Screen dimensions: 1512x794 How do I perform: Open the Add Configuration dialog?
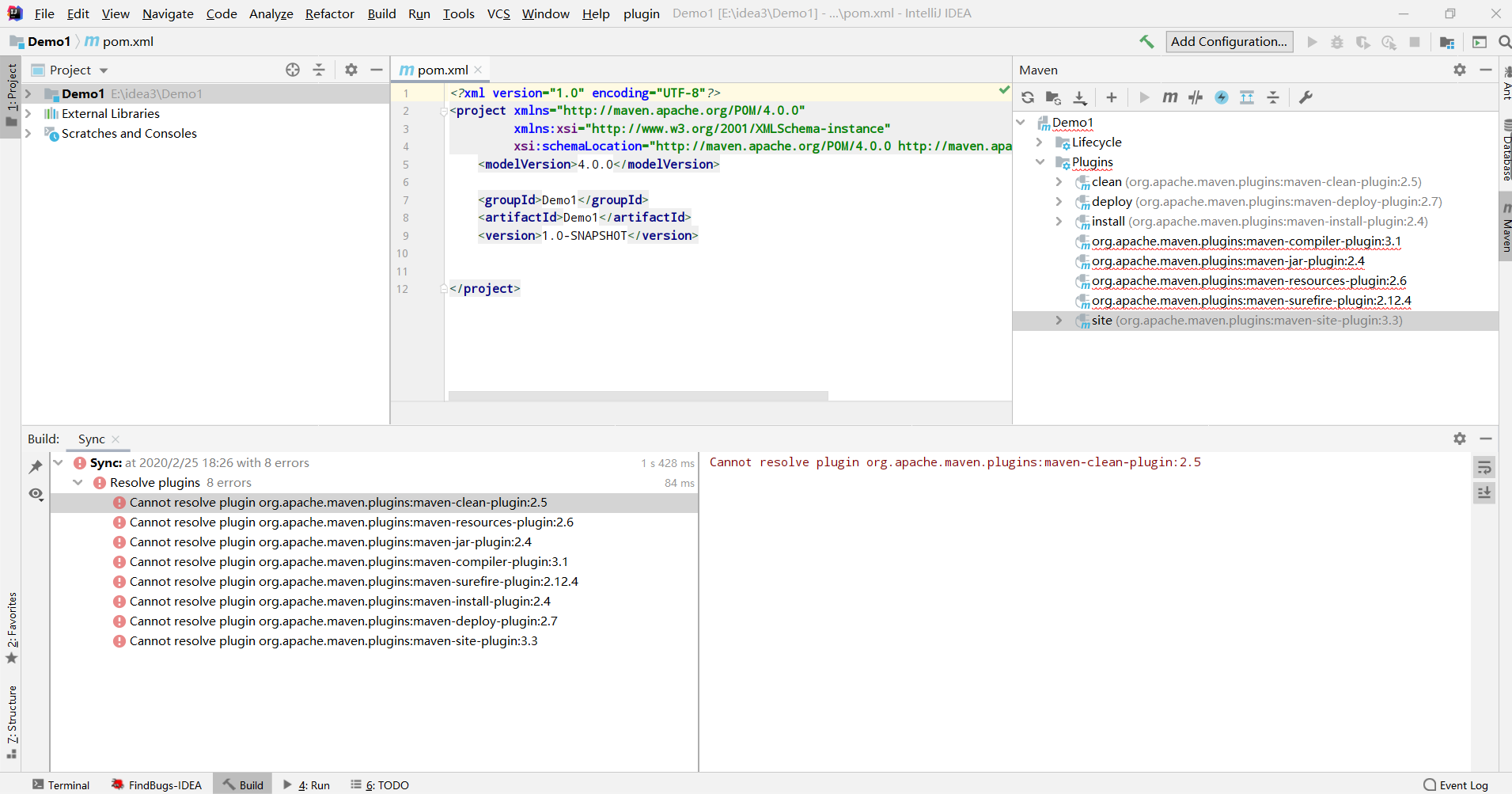1230,42
